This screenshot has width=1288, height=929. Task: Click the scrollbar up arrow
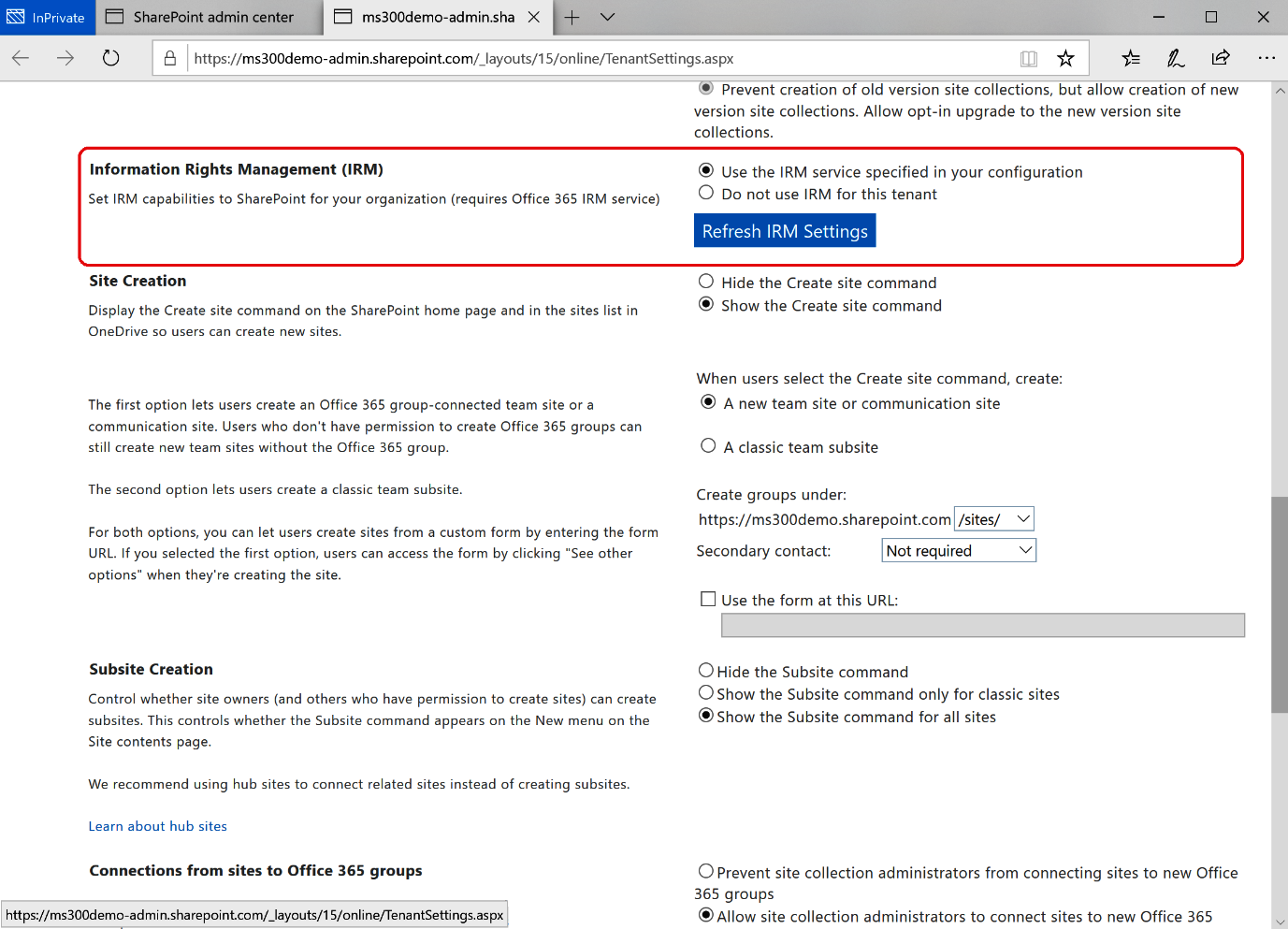click(1280, 91)
